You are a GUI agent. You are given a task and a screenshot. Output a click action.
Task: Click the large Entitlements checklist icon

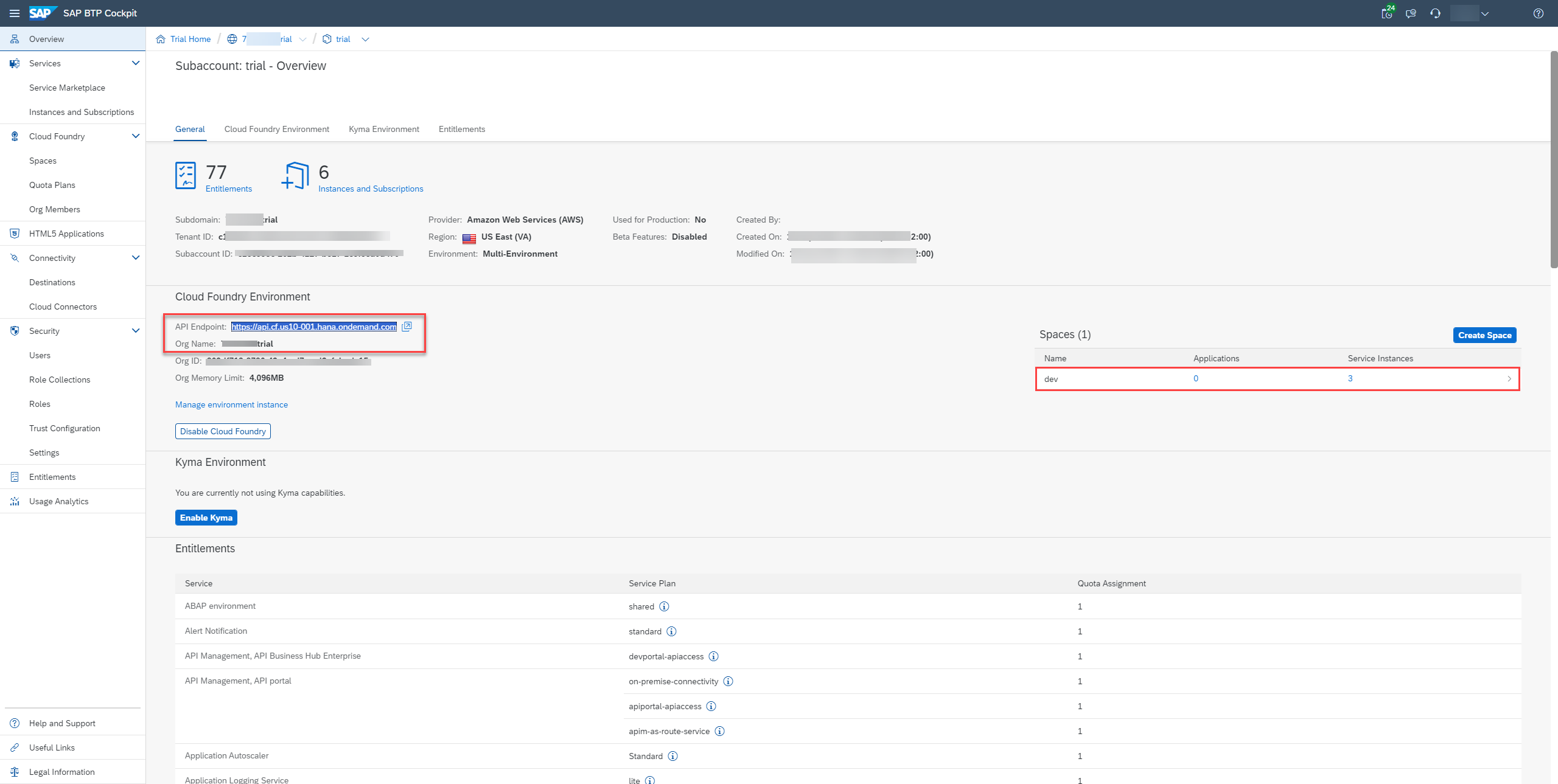coord(186,176)
